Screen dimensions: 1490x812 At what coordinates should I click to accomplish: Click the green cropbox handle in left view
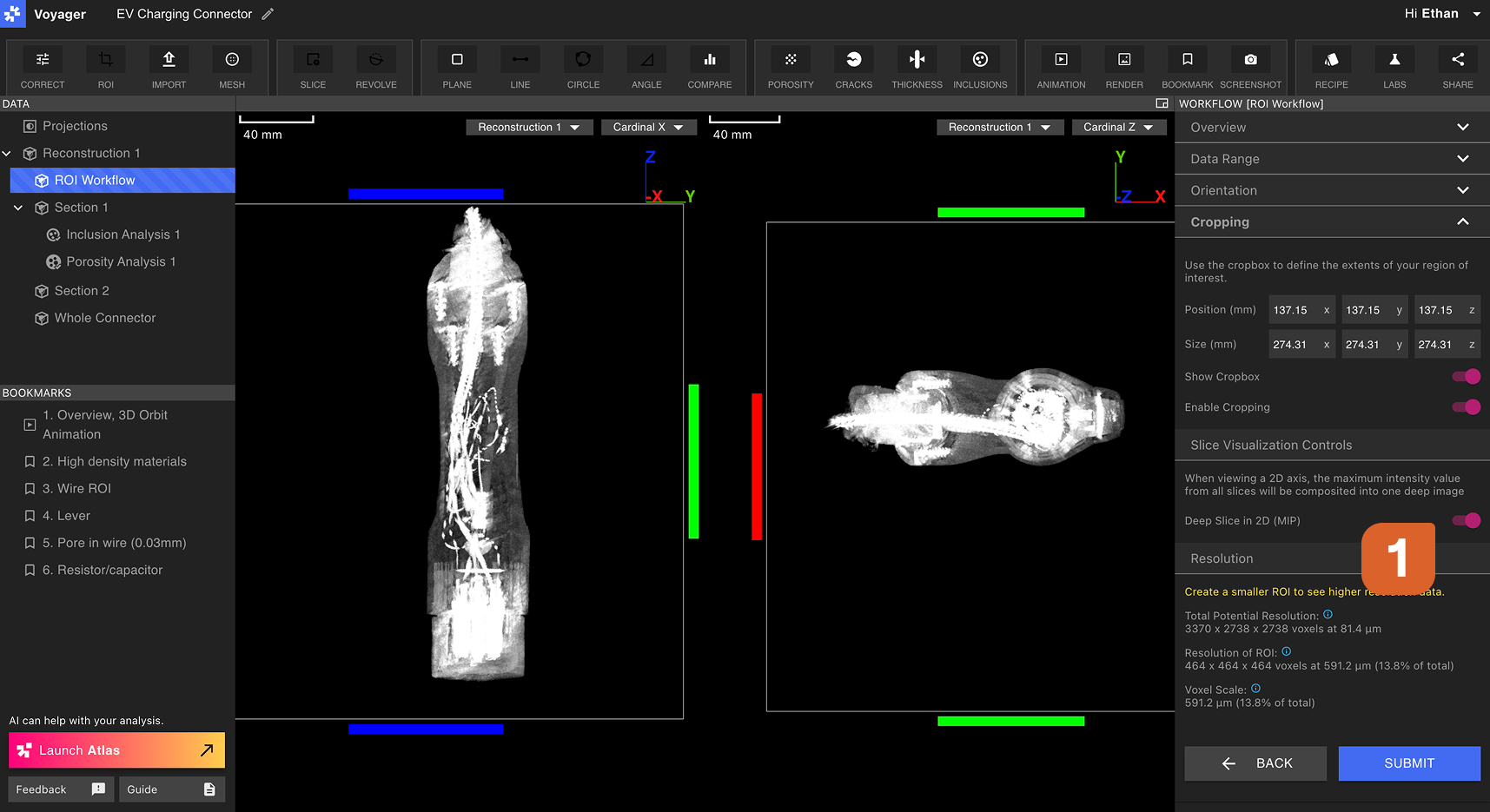pyautogui.click(x=693, y=461)
